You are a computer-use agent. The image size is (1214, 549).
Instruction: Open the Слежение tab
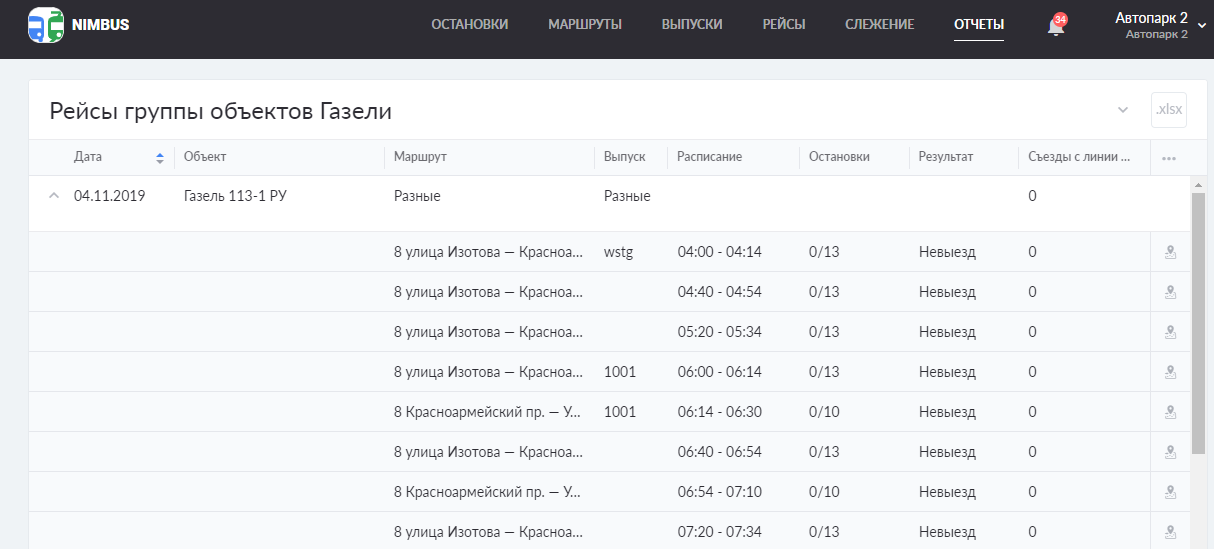pyautogui.click(x=879, y=25)
